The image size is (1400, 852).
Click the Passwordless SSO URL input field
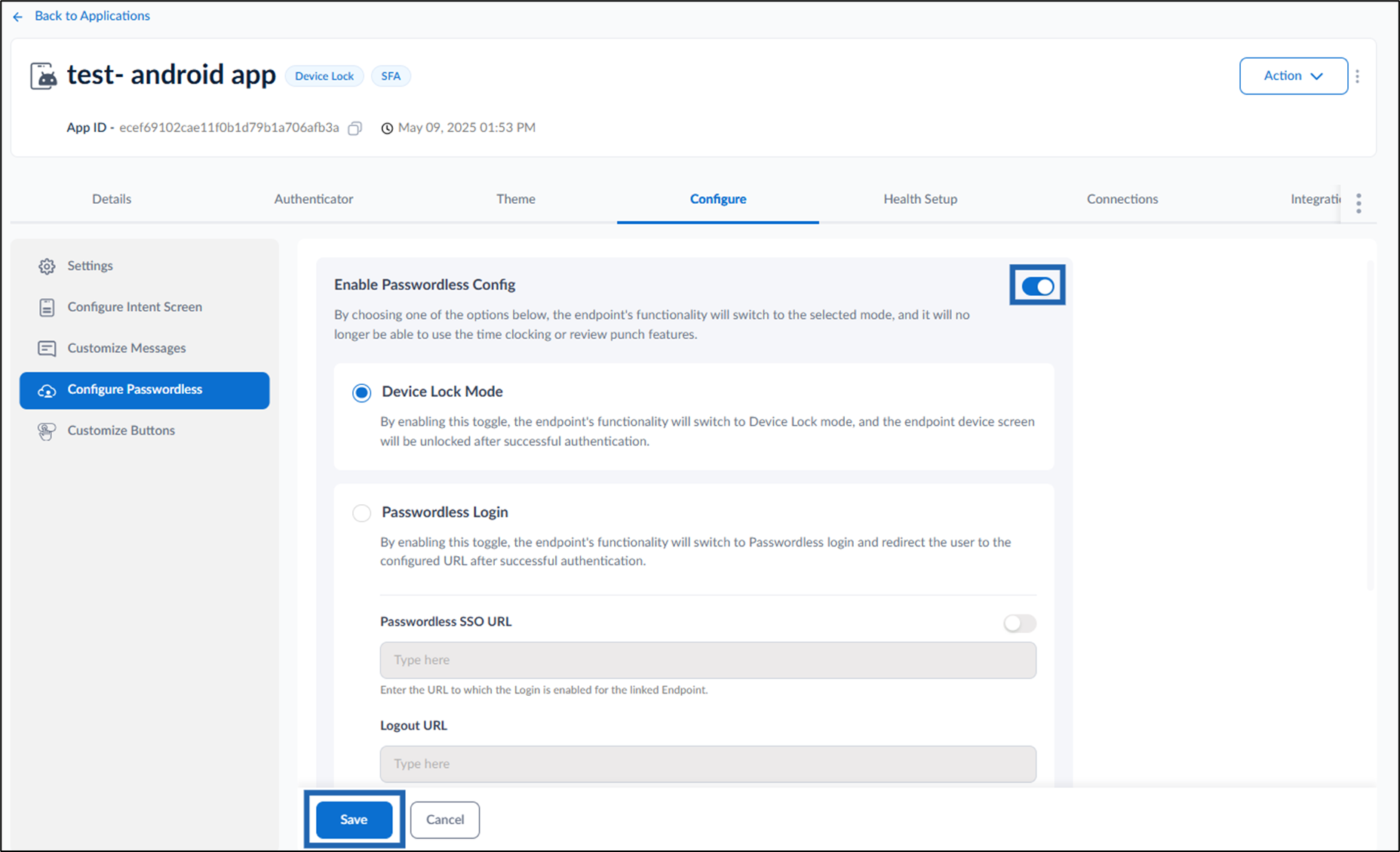click(708, 660)
